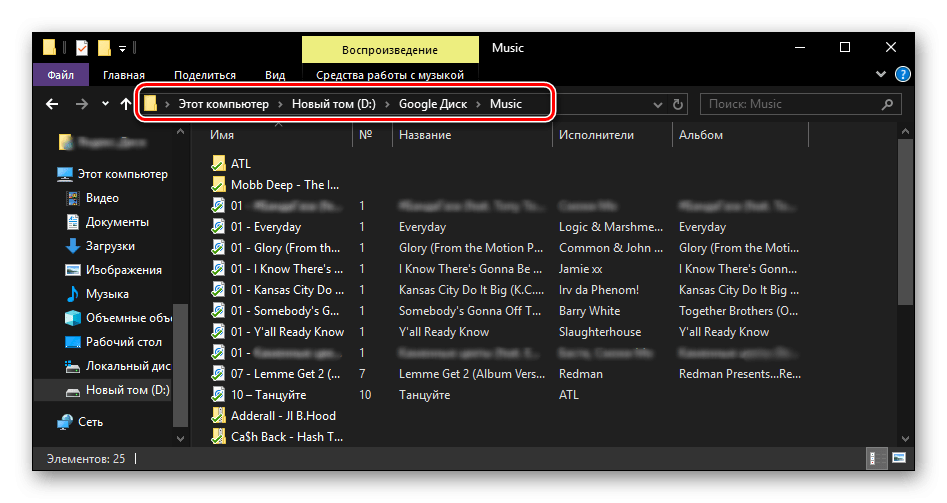Viewport: 947px width, 503px height.
Task: Open Музыка in the navigation pane
Action: click(106, 294)
